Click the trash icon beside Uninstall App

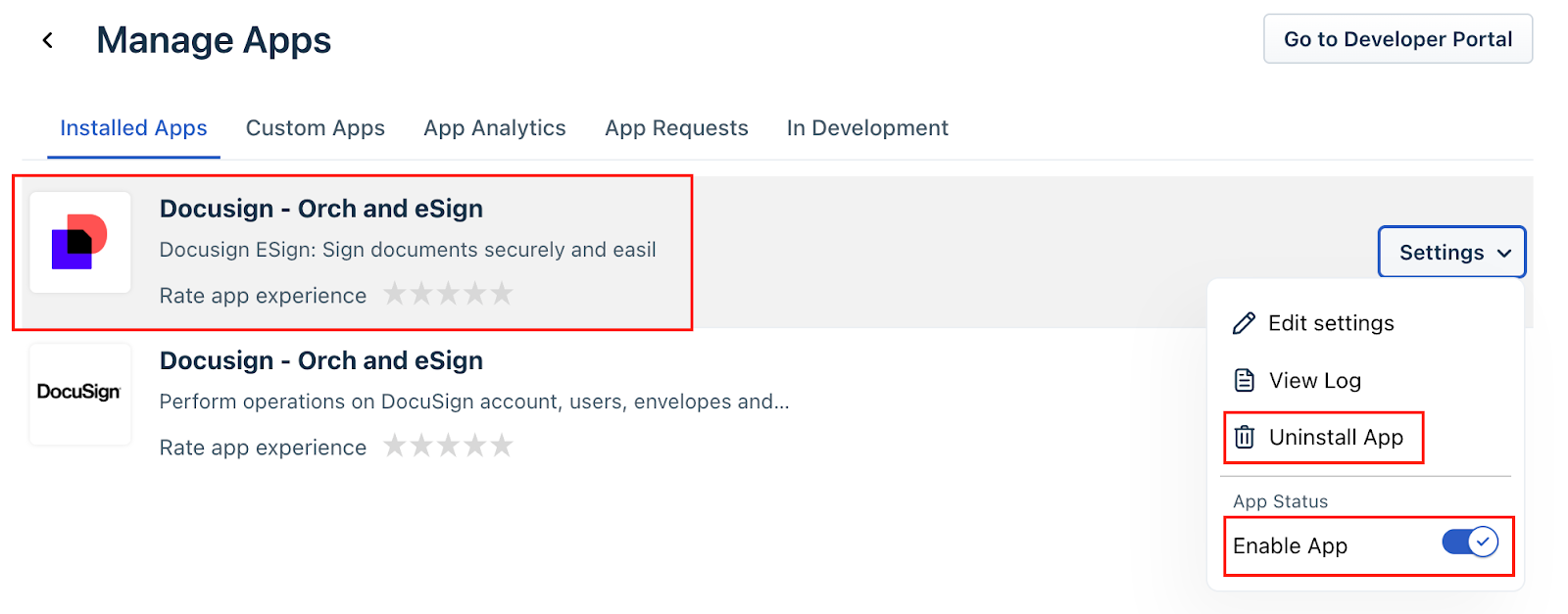pyautogui.click(x=1244, y=437)
